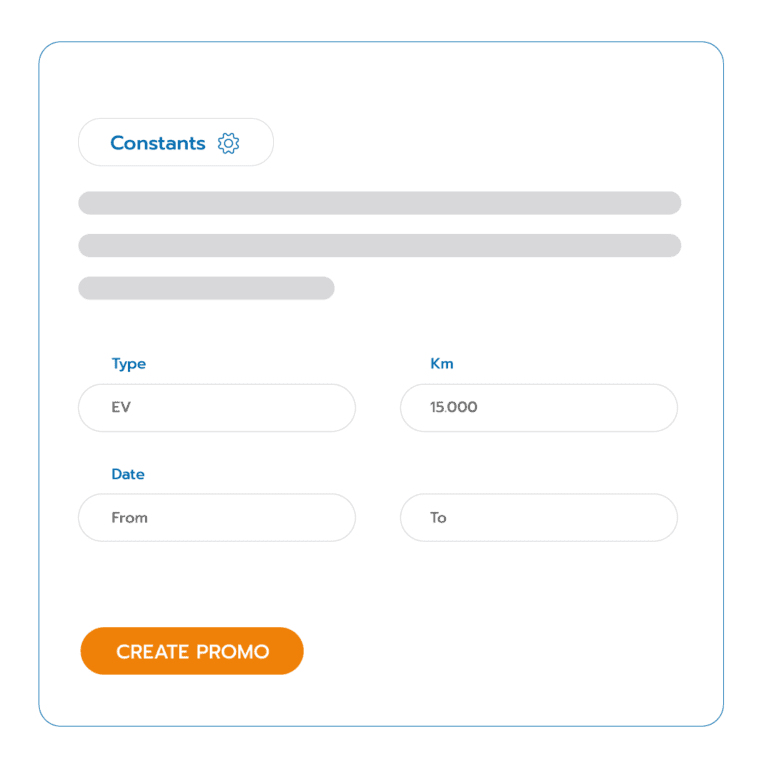Screen dimensions: 768x768
Task: Focus the Km field showing 15.000
Action: 539,408
